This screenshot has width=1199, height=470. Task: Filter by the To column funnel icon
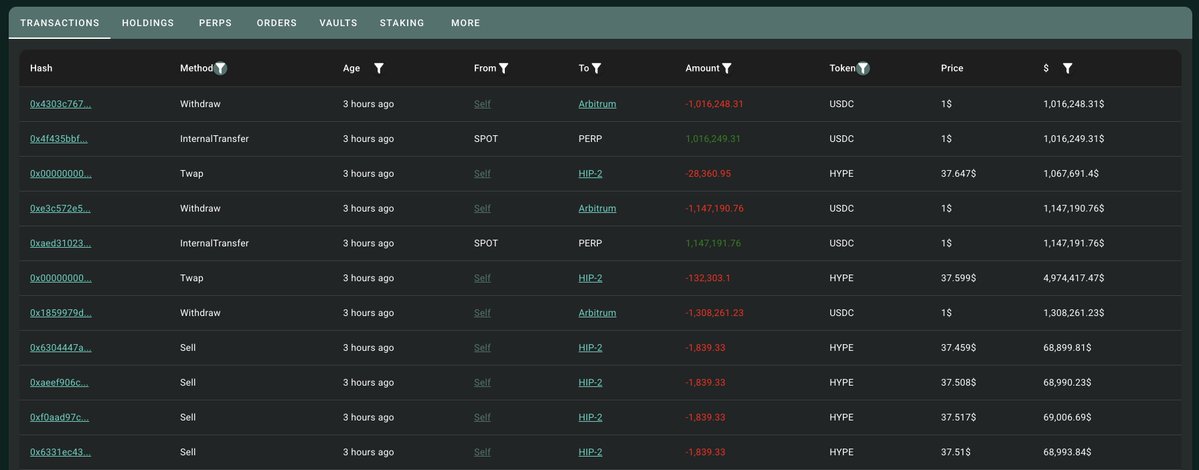coord(596,68)
